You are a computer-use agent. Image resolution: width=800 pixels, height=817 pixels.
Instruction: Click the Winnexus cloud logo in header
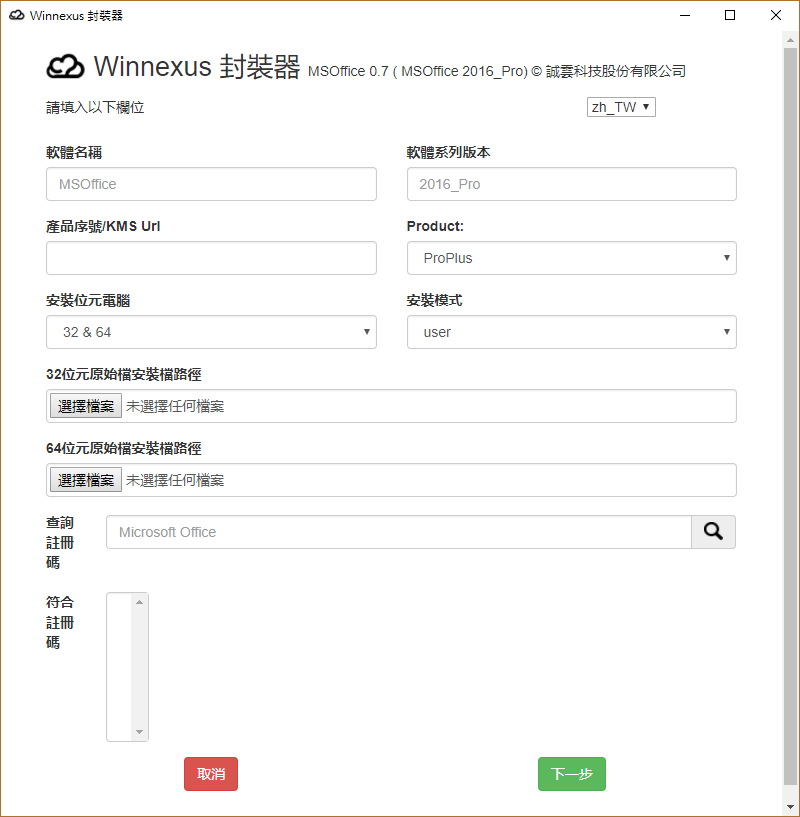(x=65, y=67)
